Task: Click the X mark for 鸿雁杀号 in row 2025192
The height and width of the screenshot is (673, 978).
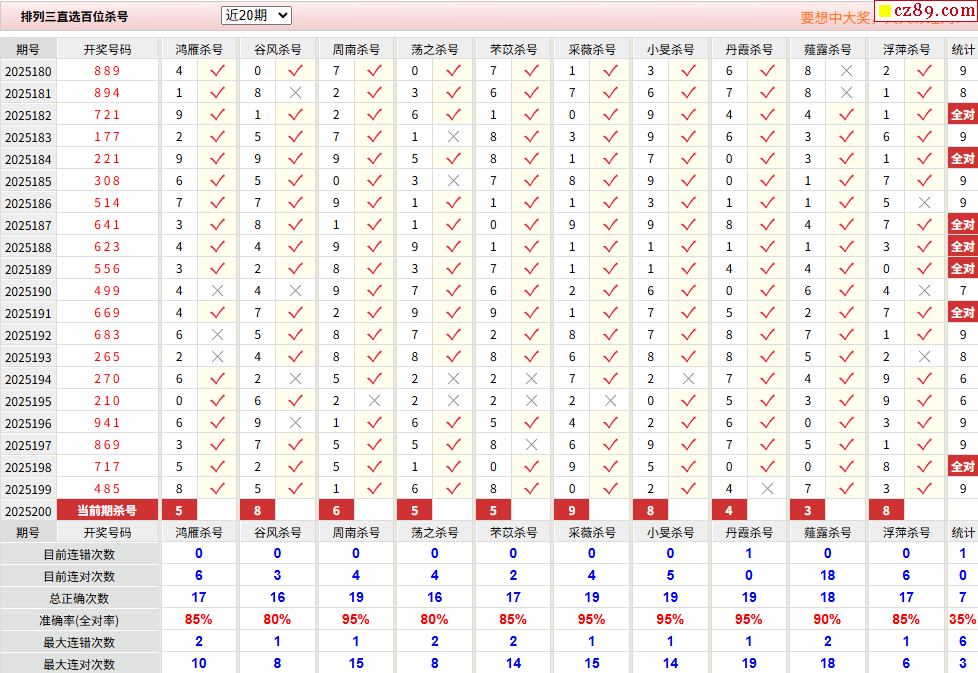Action: 217,335
